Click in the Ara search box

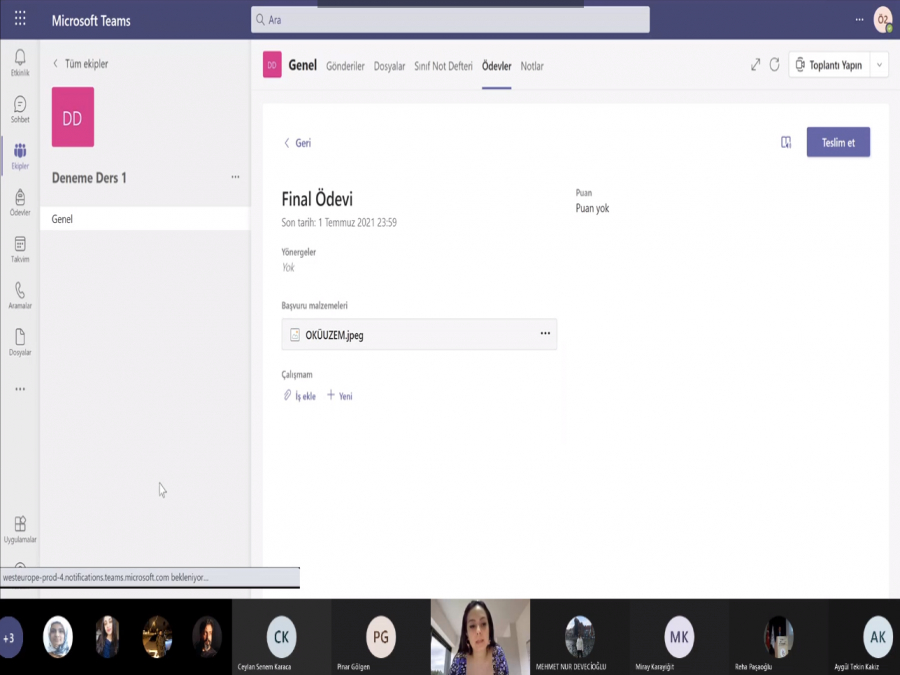click(450, 19)
